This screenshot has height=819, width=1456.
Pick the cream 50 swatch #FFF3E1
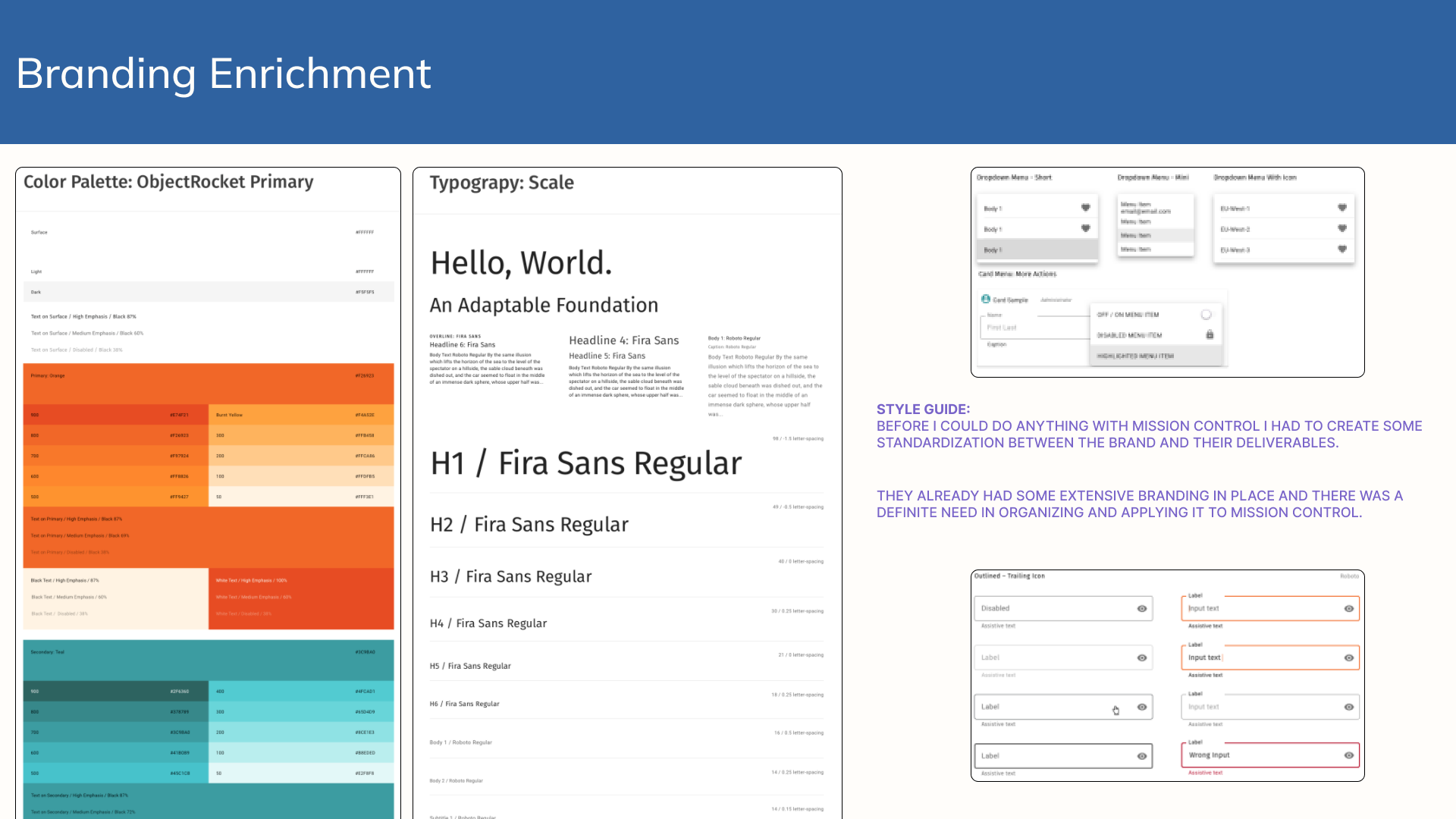(301, 497)
